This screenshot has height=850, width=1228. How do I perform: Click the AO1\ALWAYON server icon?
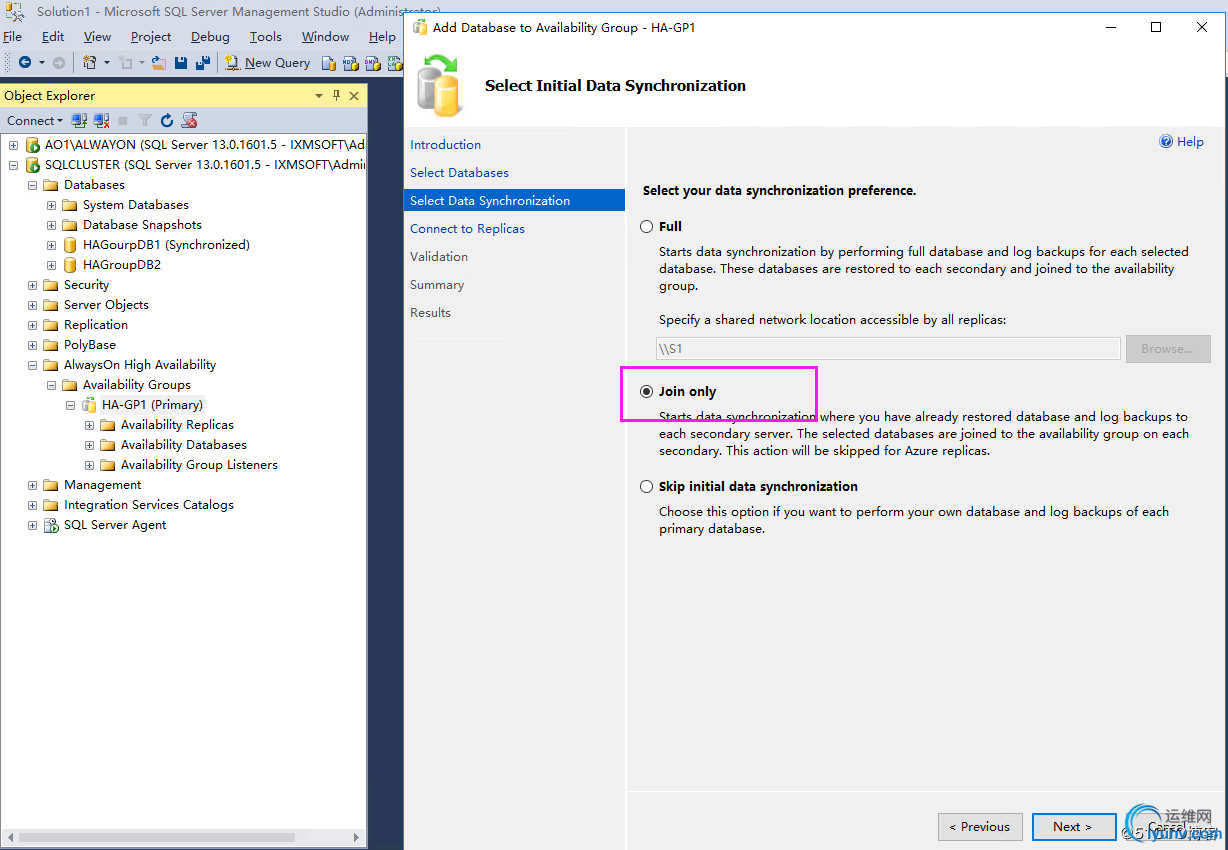(x=33, y=144)
